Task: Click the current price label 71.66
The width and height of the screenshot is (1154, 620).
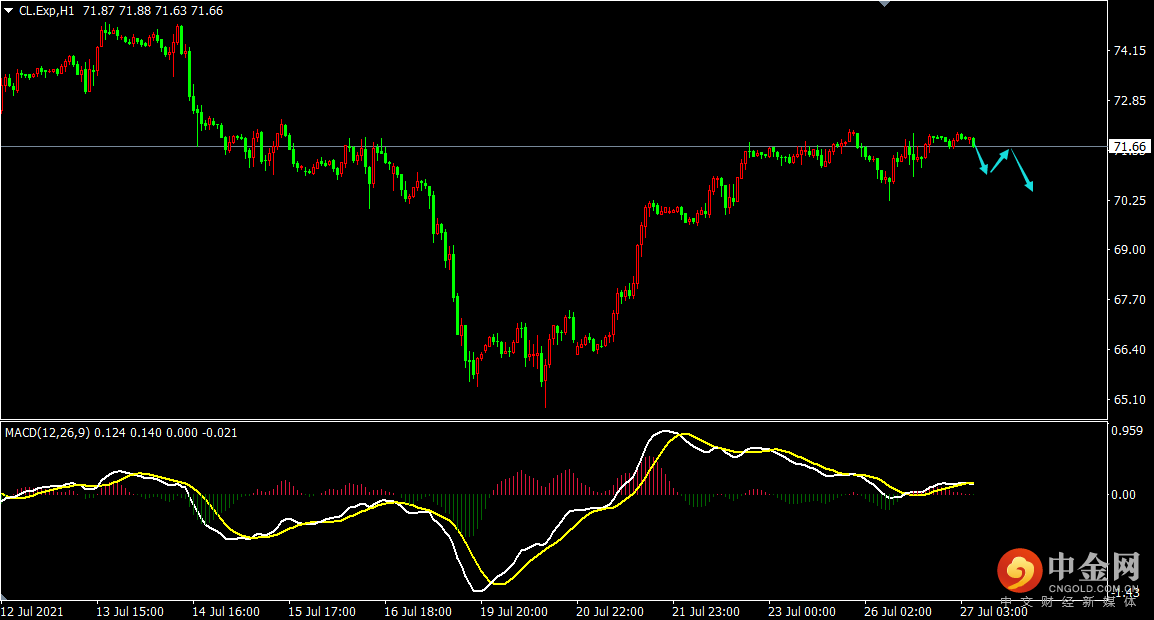Action: click(x=1129, y=148)
